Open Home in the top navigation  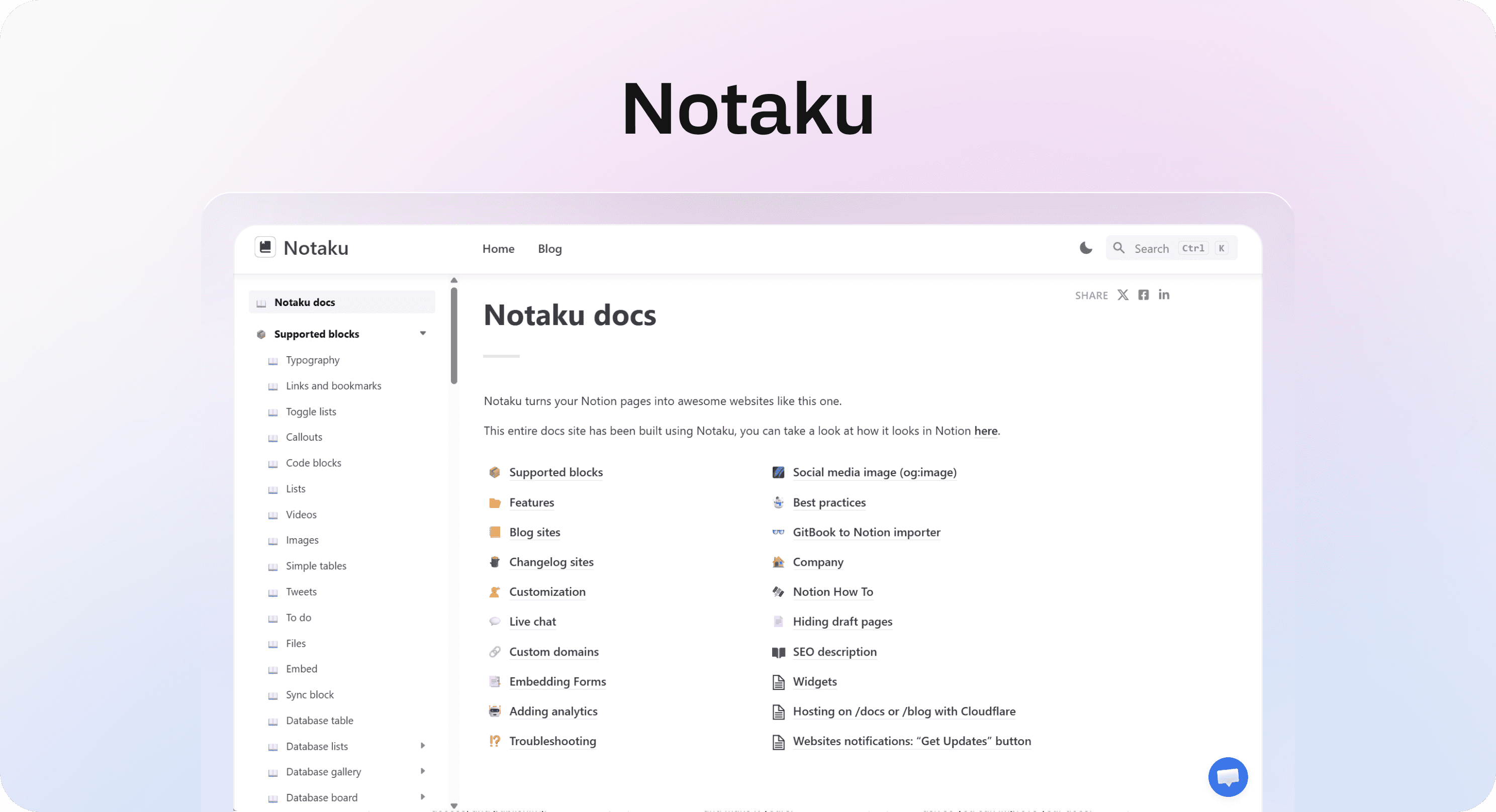pos(498,248)
